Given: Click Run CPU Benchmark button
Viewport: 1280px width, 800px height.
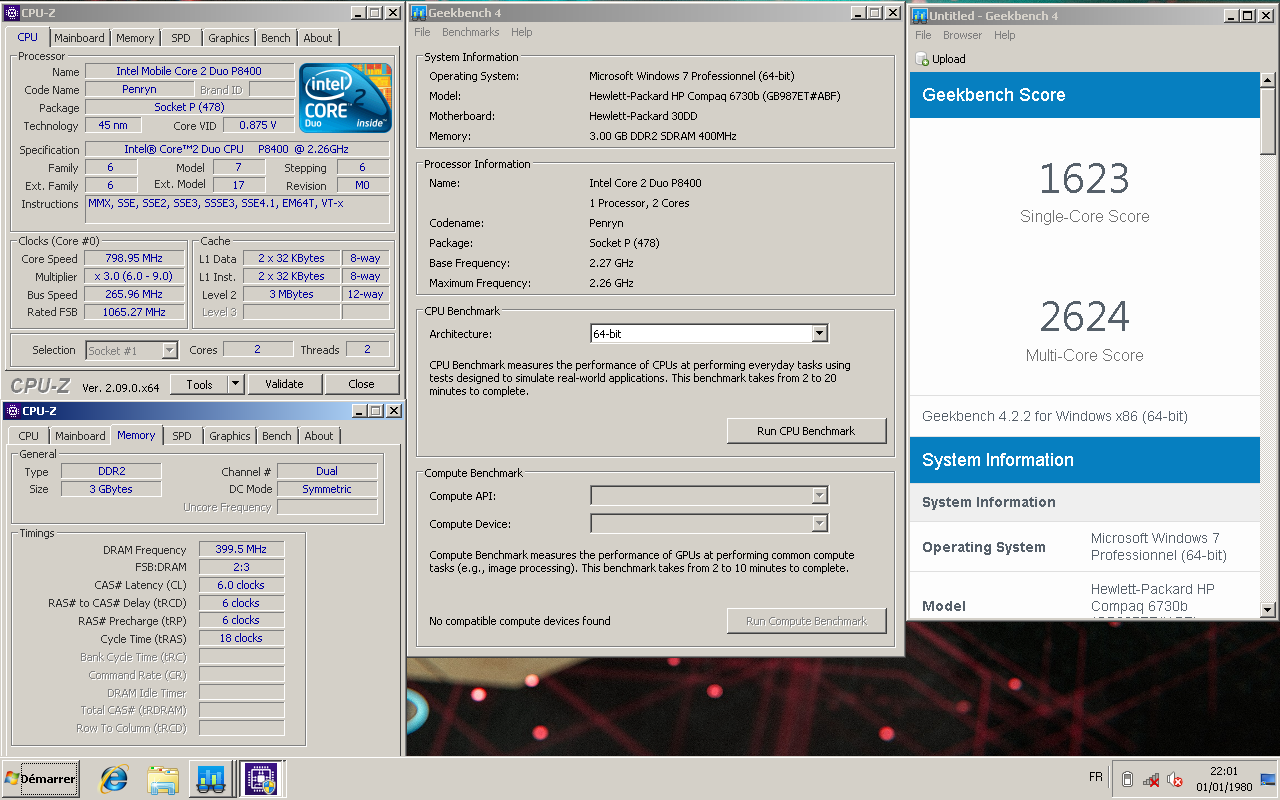Looking at the screenshot, I should click(806, 431).
